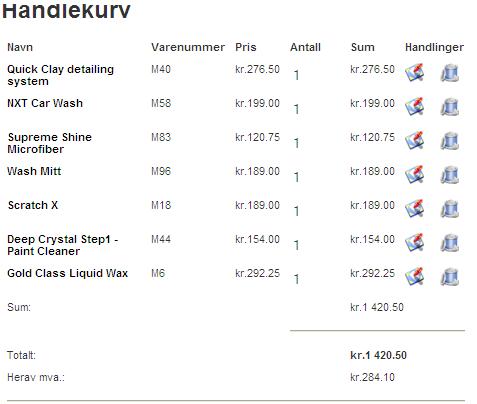This screenshot has height=404, width=477.
Task: Remove Quick Clay detailing system via trash icon
Action: click(450, 73)
